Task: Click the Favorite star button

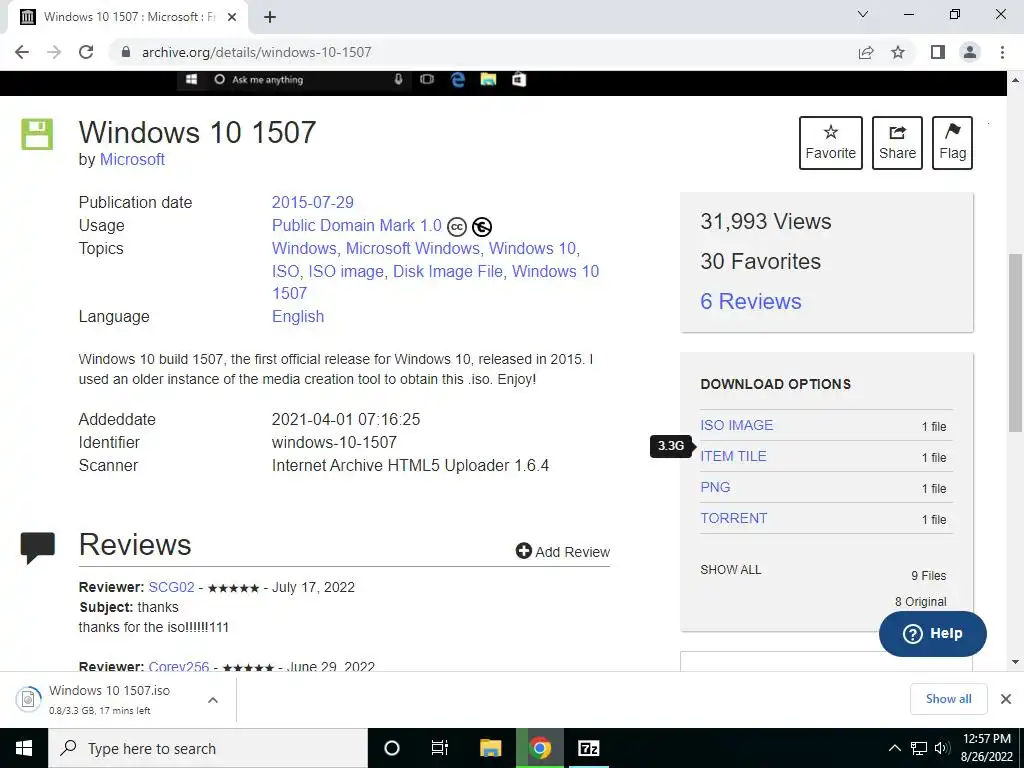Action: click(831, 143)
